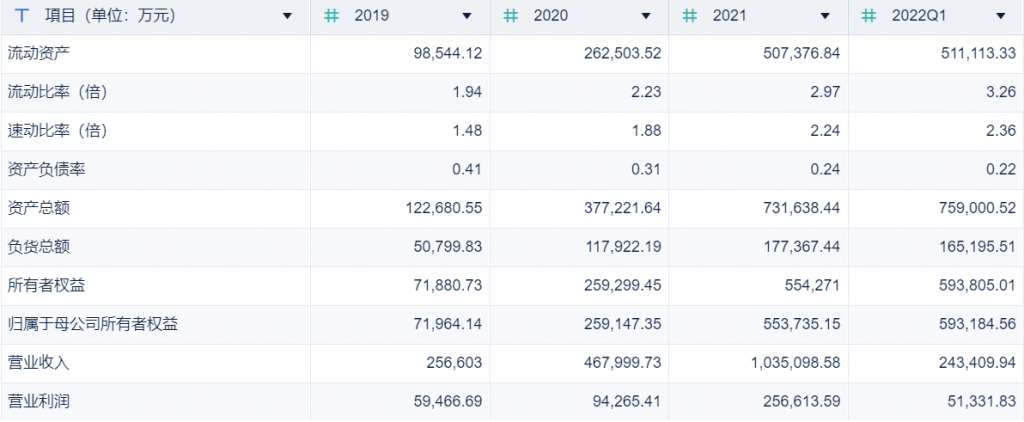Select the 营业利润 row label
Screen dimensions: 1024x422
[39, 401]
